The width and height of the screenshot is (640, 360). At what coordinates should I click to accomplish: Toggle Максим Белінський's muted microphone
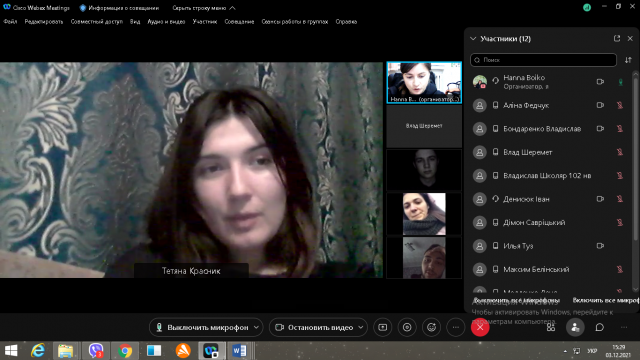click(620, 269)
